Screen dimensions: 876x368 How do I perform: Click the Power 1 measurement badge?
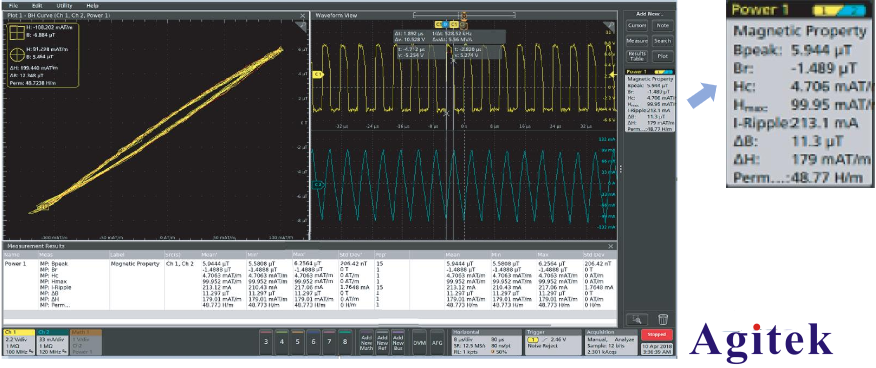click(649, 101)
